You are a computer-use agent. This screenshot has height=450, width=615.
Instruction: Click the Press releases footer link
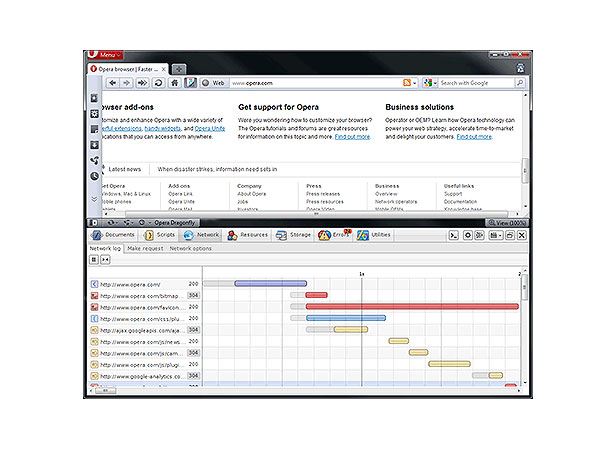tap(323, 194)
